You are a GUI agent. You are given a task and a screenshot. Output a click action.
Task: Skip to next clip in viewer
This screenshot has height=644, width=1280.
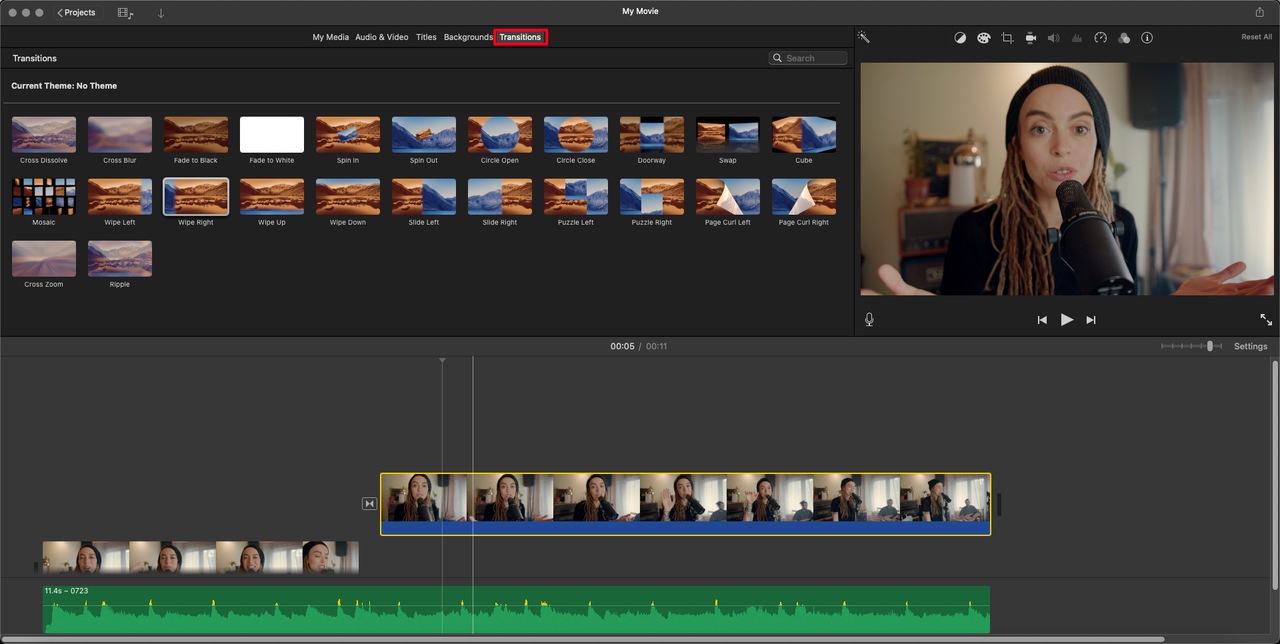pyautogui.click(x=1091, y=320)
